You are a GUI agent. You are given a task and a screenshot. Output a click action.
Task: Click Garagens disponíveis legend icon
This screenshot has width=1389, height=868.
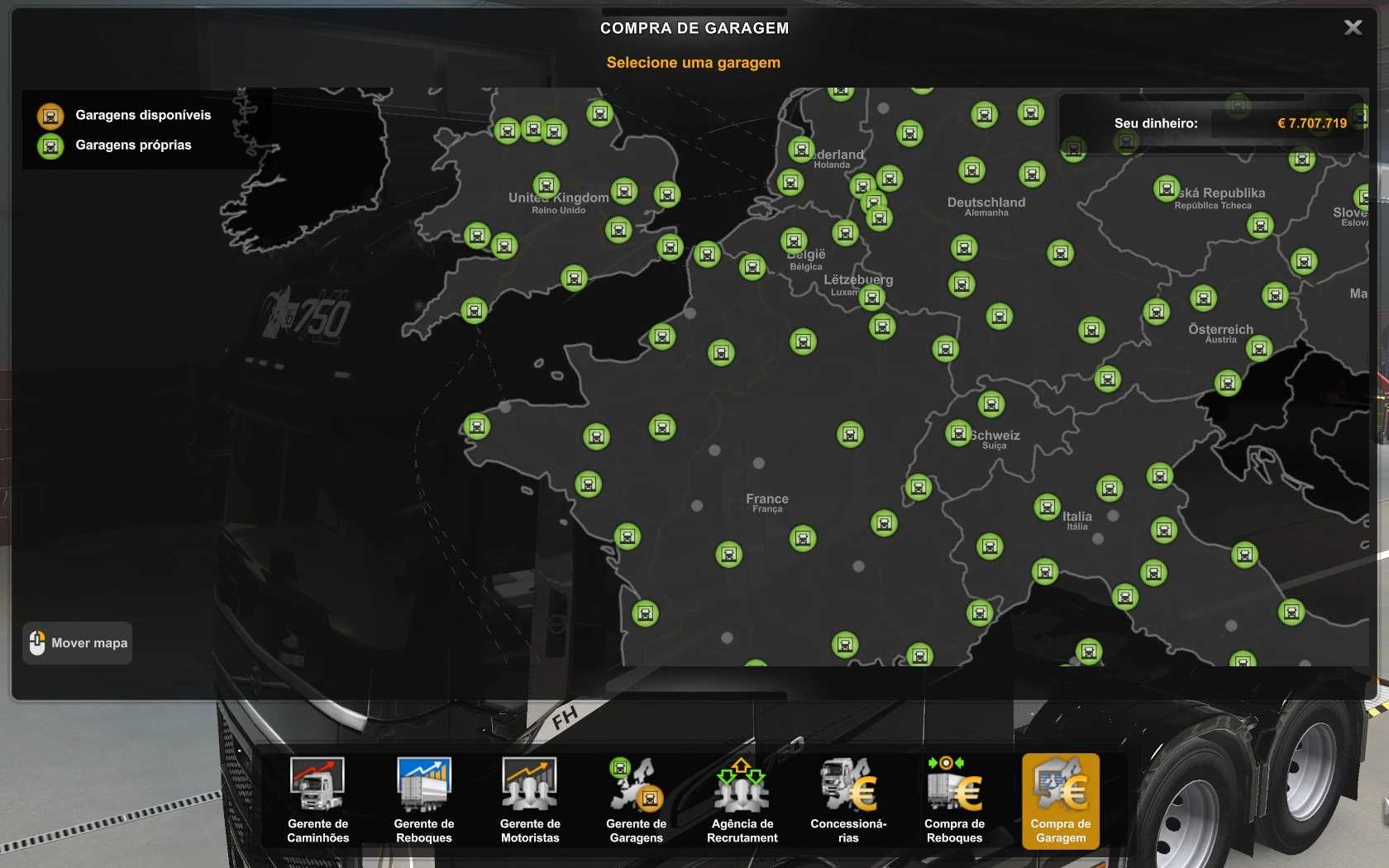click(50, 116)
